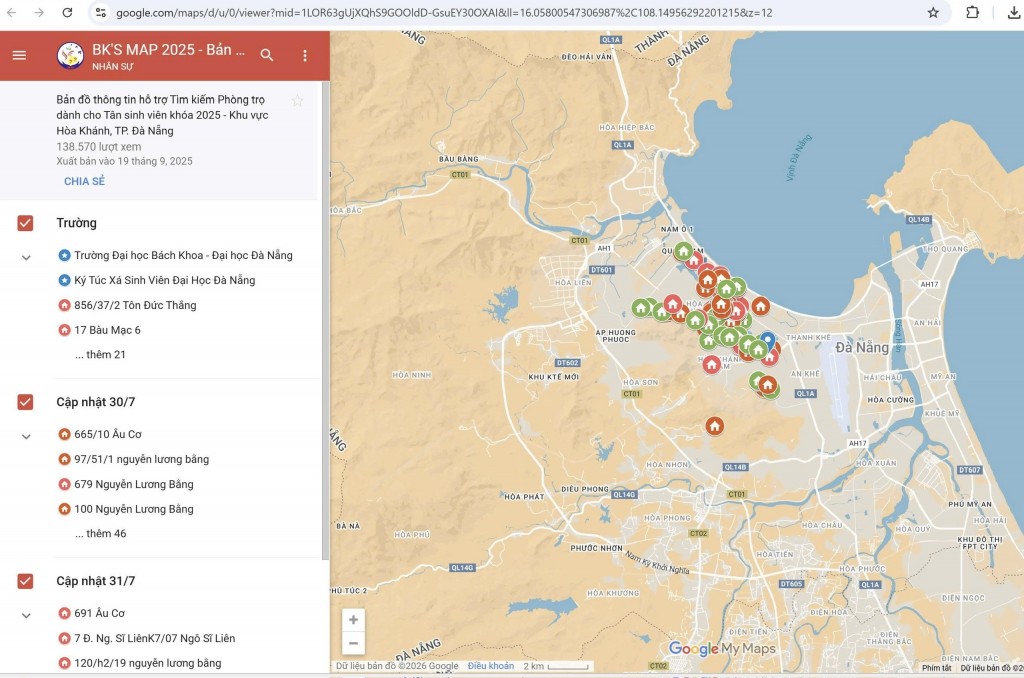Disable the Cập nhật 30/7 layer checkbox
This screenshot has height=678, width=1024.
25,402
